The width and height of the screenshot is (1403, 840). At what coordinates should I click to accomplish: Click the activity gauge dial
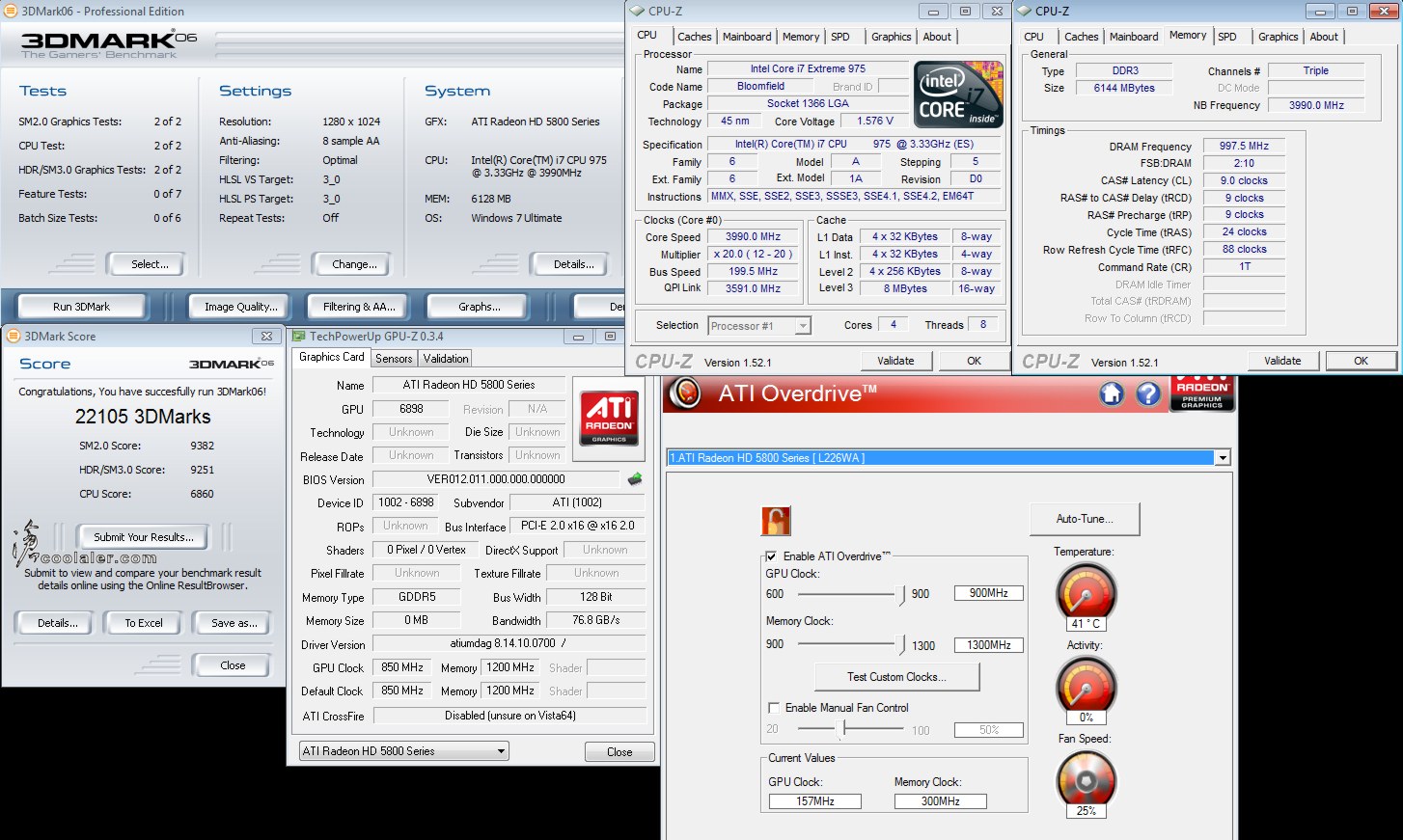pos(1087,684)
